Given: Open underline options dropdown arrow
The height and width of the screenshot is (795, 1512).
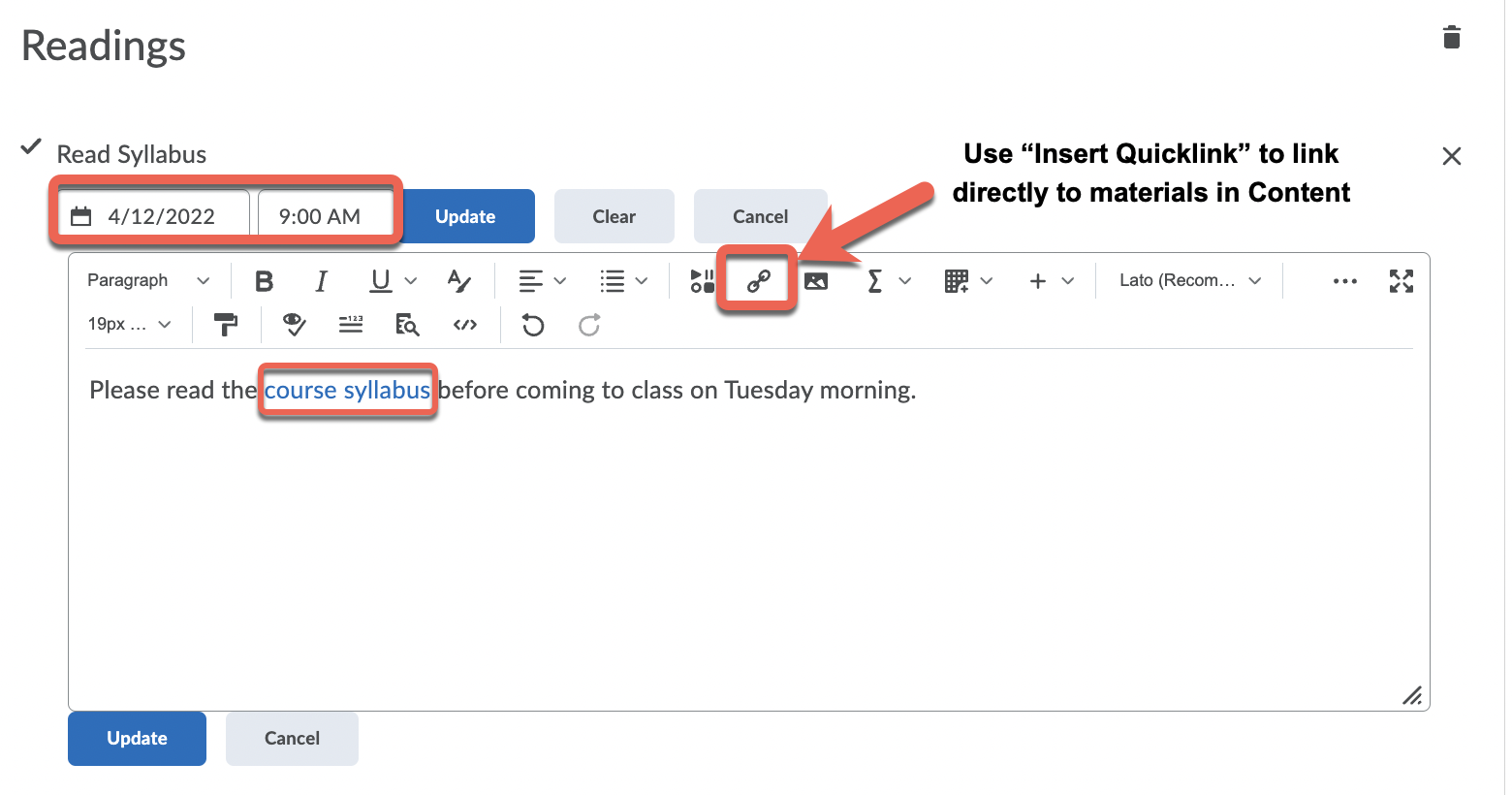Looking at the screenshot, I should [x=411, y=281].
